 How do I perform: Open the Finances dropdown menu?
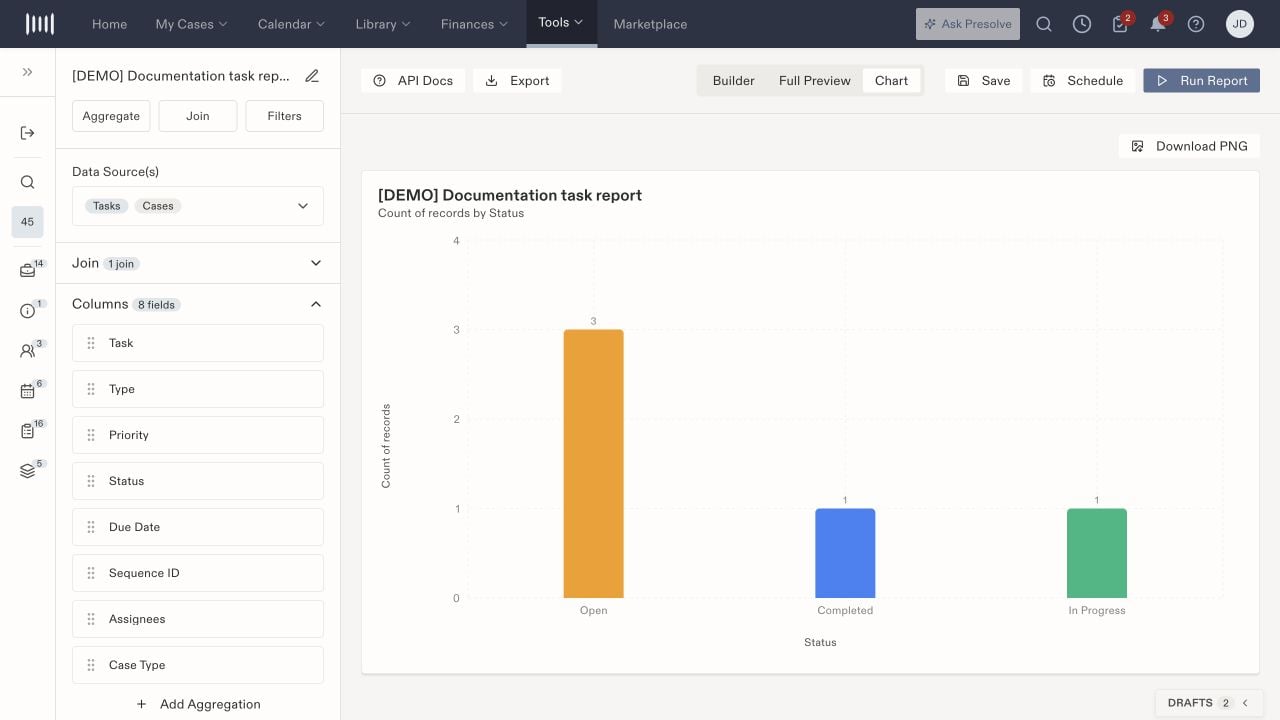475,24
